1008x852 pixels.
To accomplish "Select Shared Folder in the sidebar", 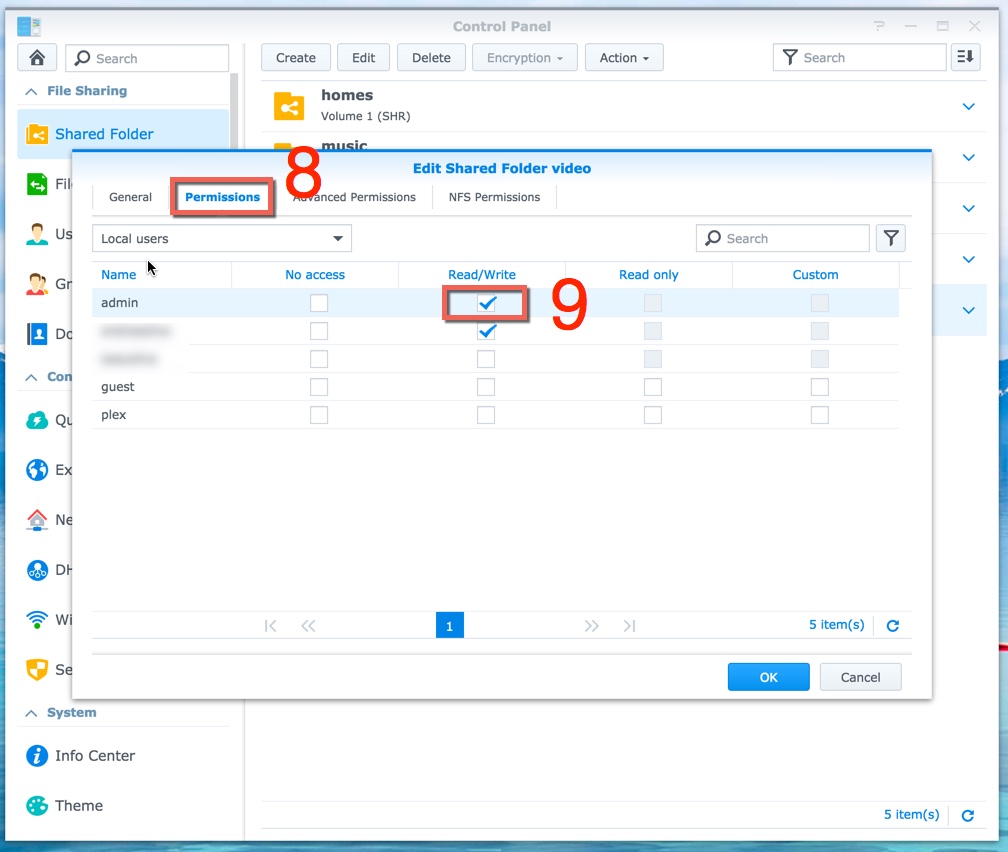I will (104, 134).
